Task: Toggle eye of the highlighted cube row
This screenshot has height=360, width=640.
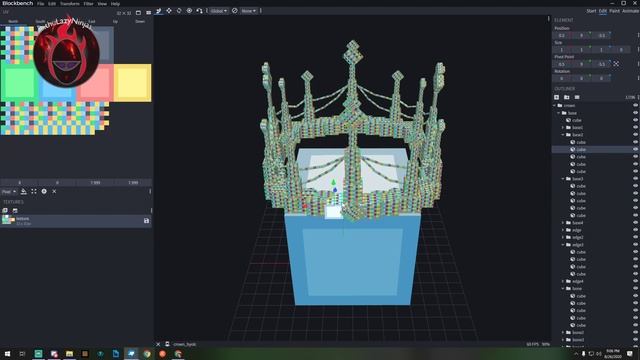Action: point(636,149)
